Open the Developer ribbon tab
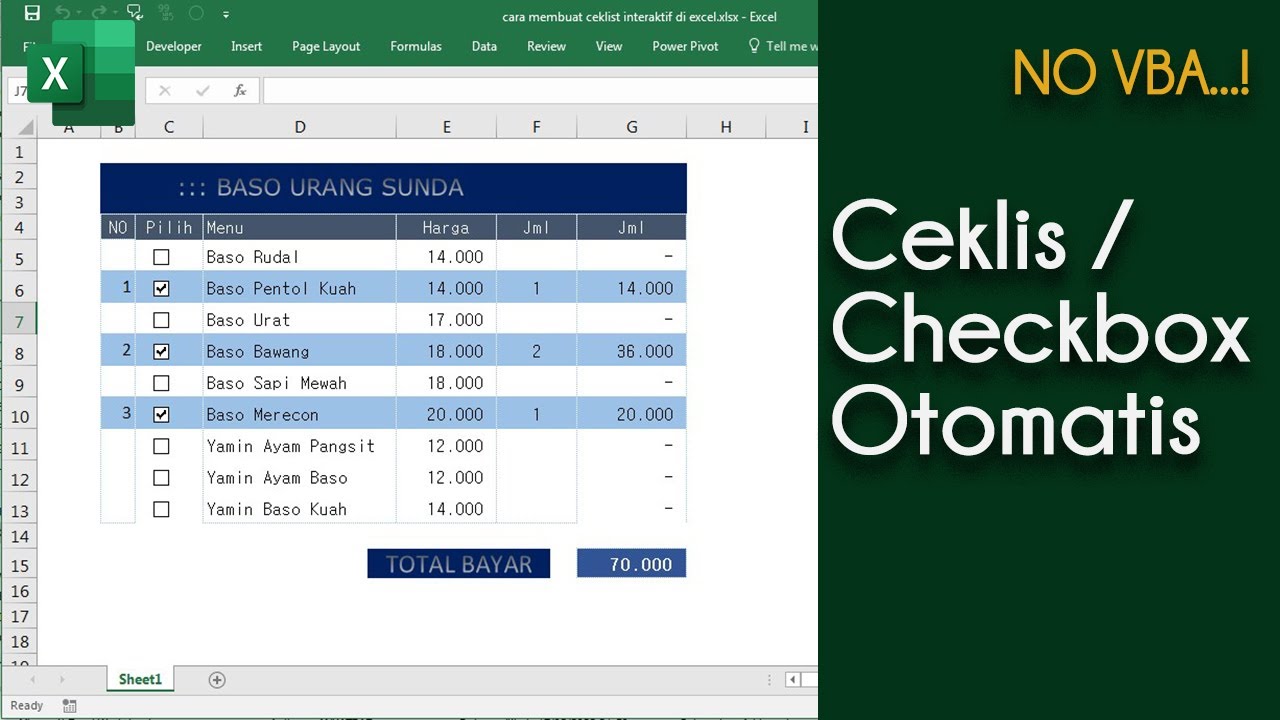Screen dimensions: 1280x720 174,46
